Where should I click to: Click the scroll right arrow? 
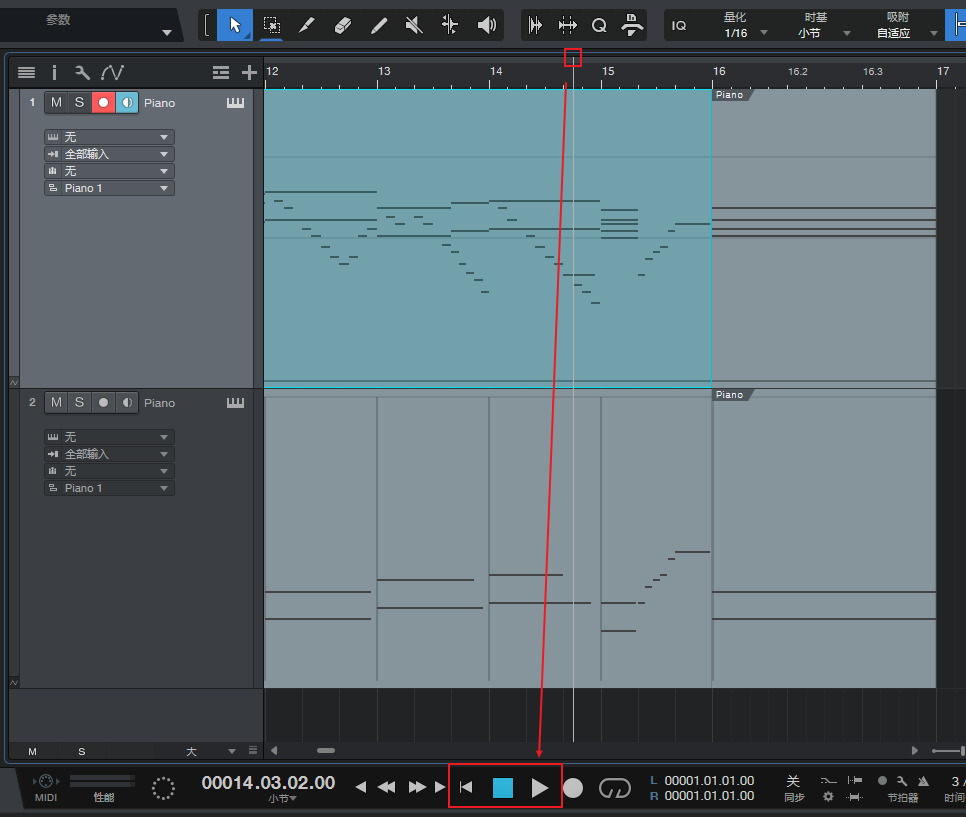pos(915,750)
